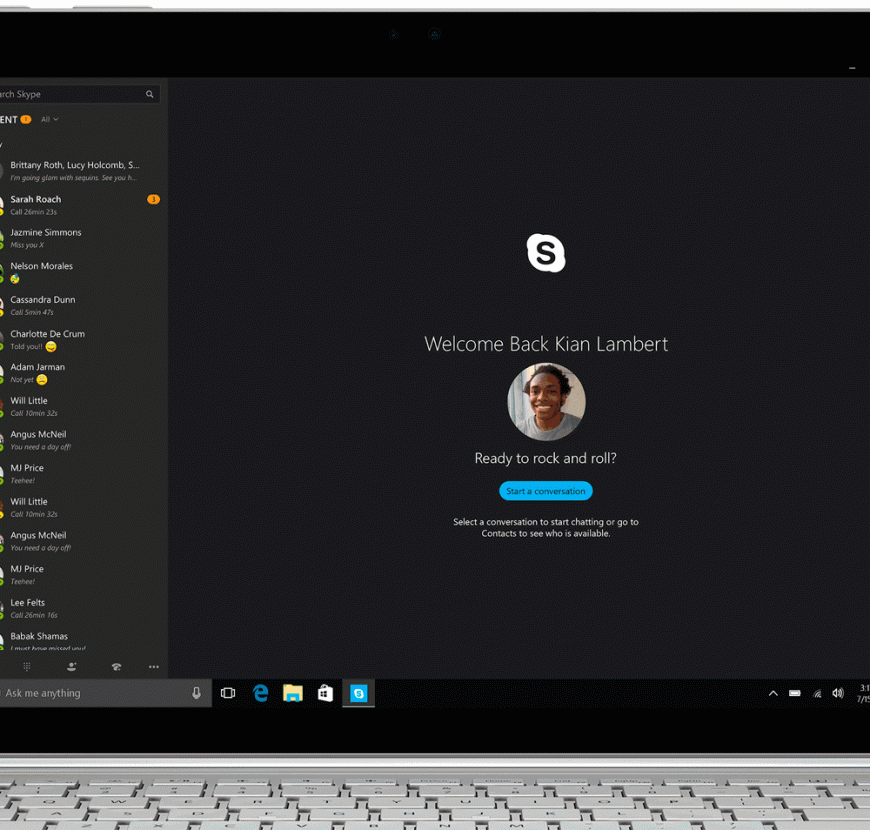
Task: Click the battery icon in system tray
Action: click(795, 693)
